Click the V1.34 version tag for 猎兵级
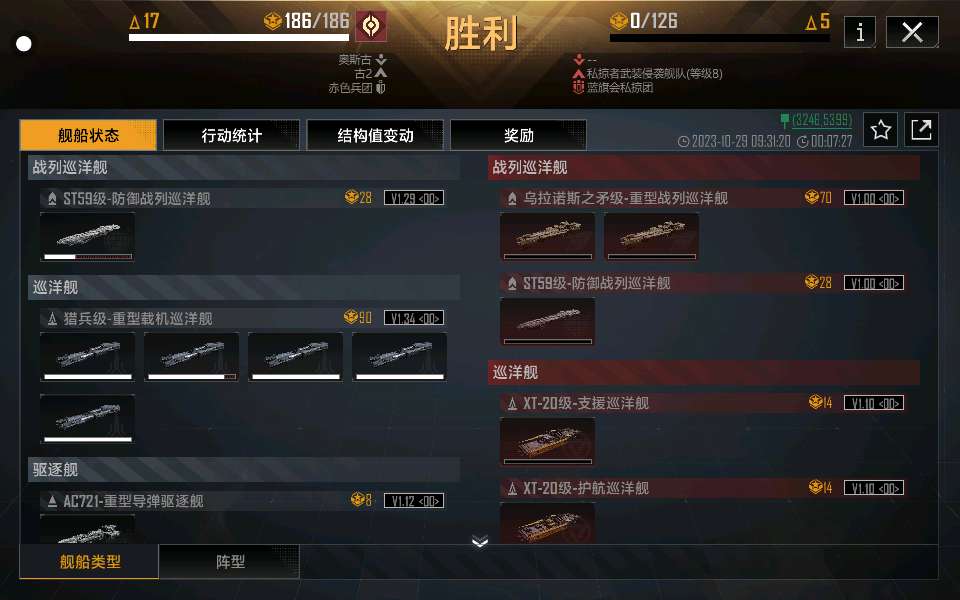 [x=414, y=318]
